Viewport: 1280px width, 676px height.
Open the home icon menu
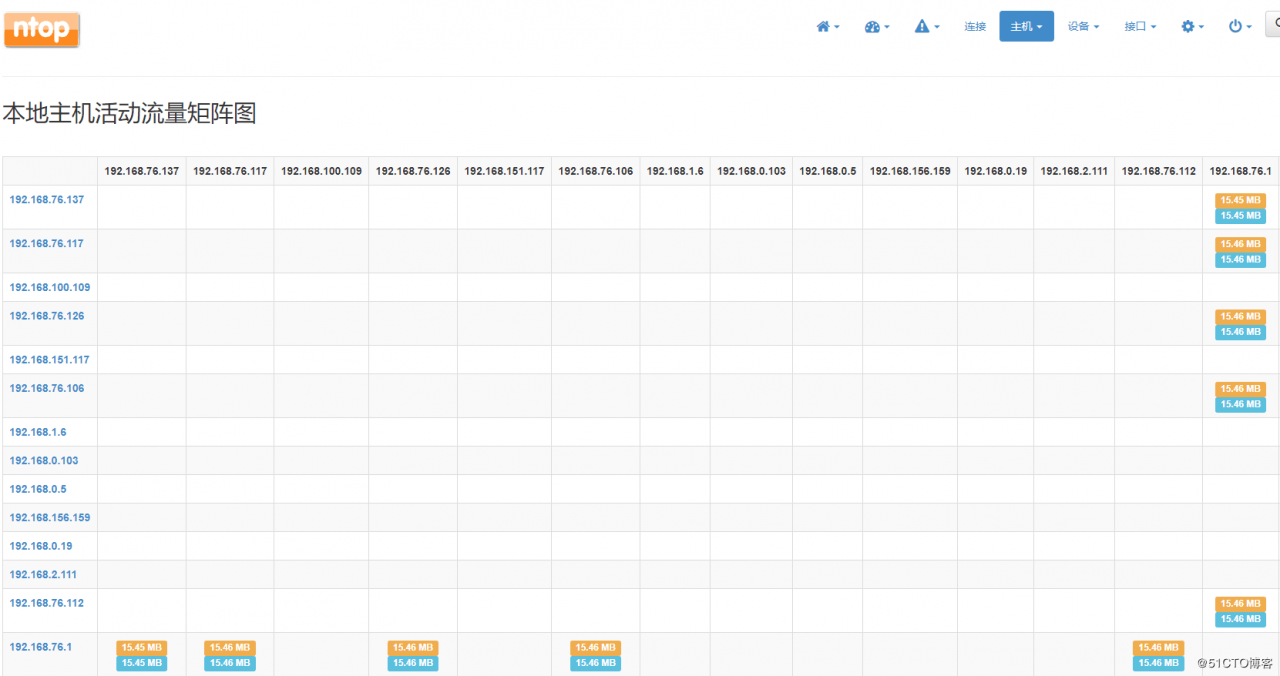pos(827,27)
